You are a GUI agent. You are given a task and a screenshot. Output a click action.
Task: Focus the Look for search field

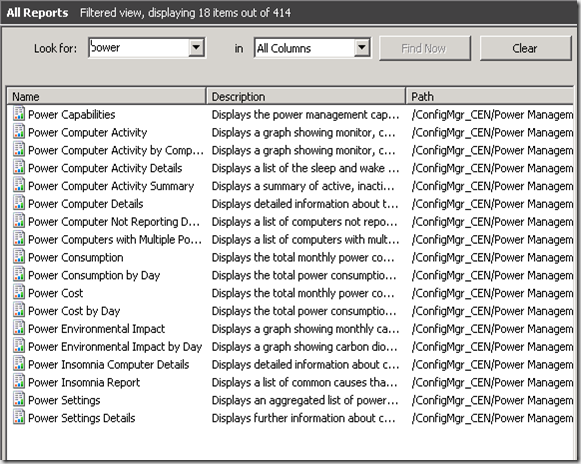[x=139, y=48]
